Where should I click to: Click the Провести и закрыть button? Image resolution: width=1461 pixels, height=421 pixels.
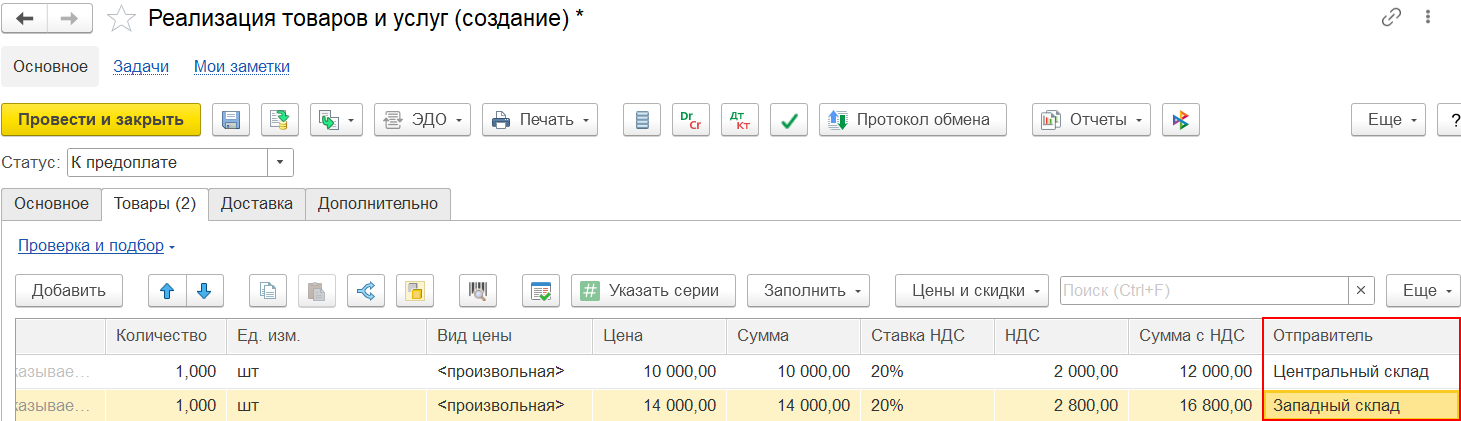101,120
